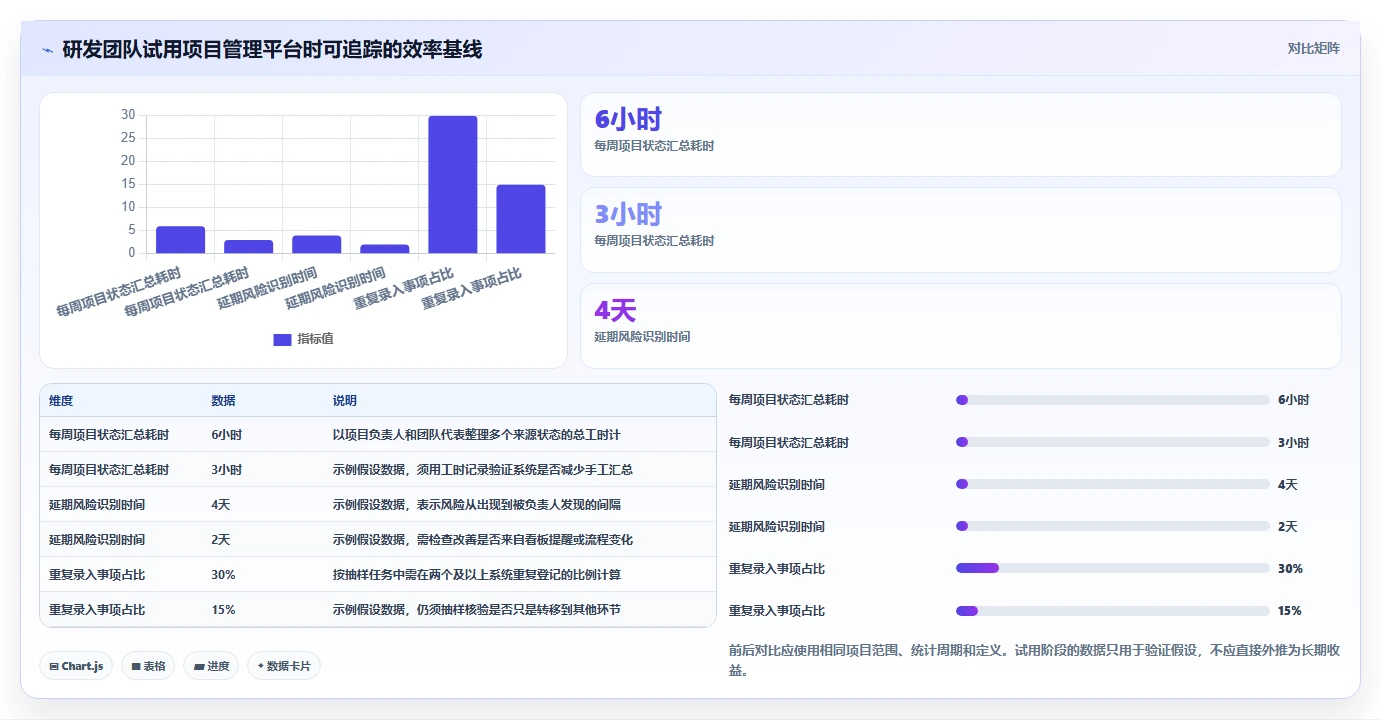Click the progress bar labeled 3小时
This screenshot has height=720, width=1381.
[1113, 442]
